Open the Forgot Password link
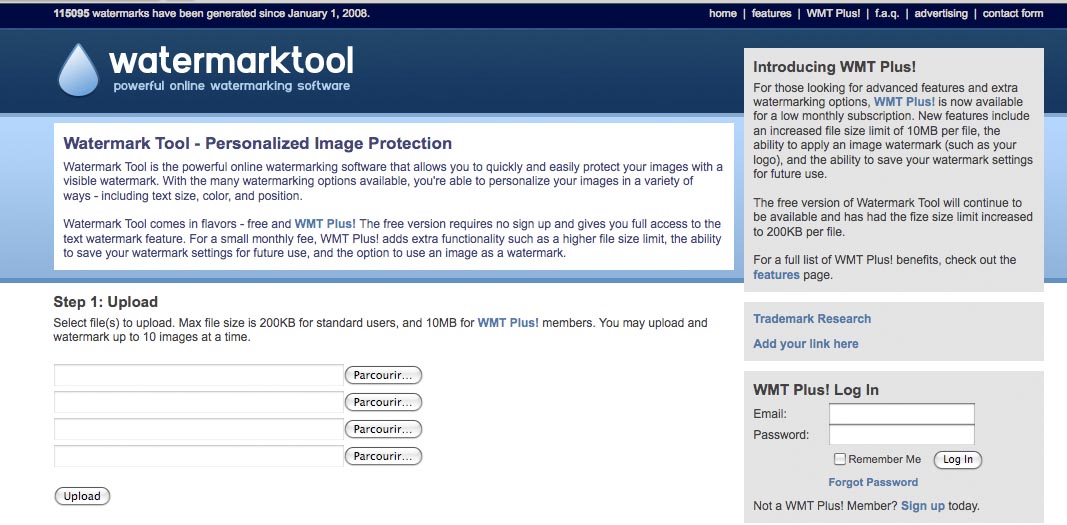This screenshot has width=1067, height=525. point(873,482)
